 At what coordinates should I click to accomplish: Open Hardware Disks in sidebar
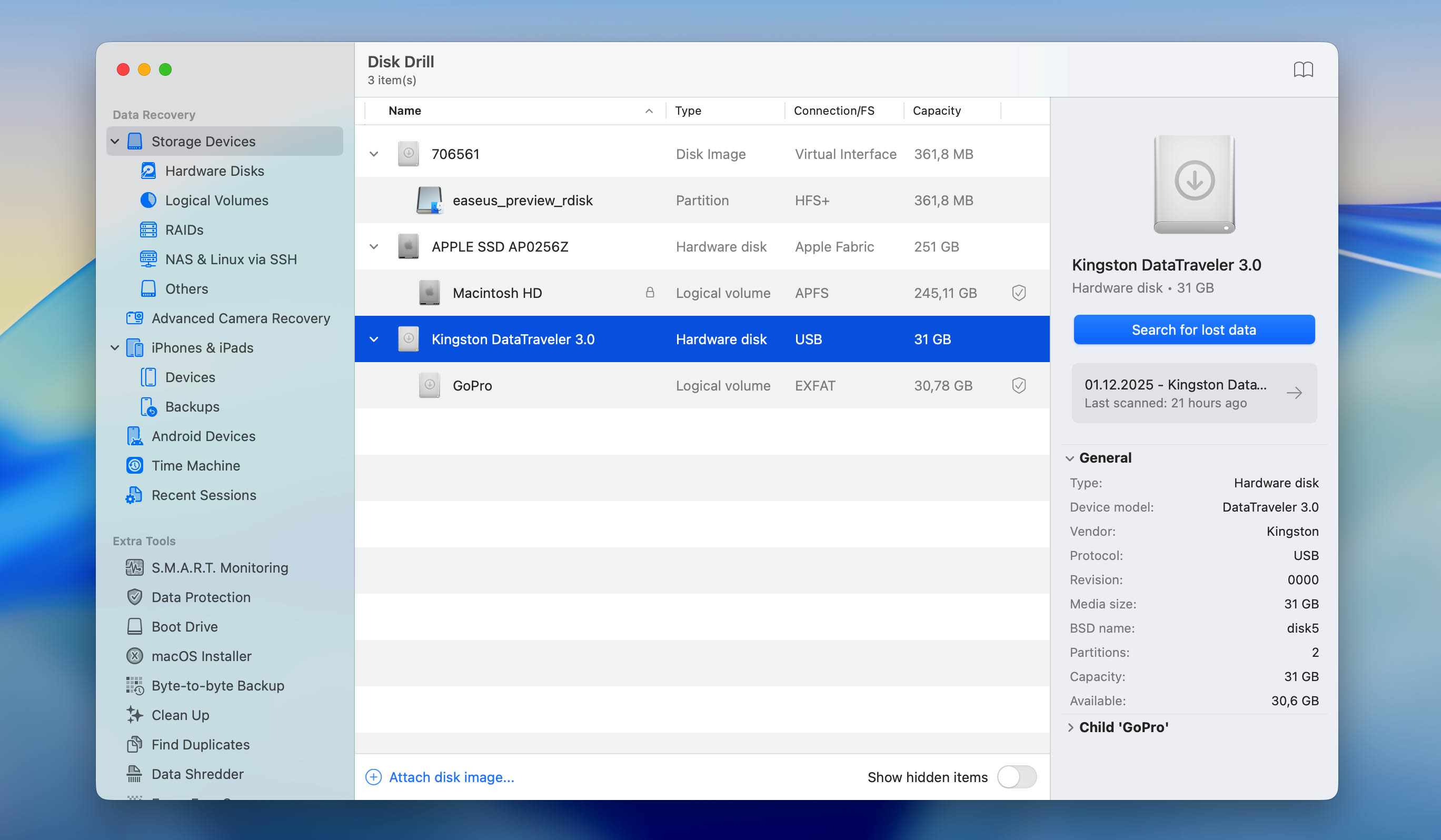click(x=214, y=171)
